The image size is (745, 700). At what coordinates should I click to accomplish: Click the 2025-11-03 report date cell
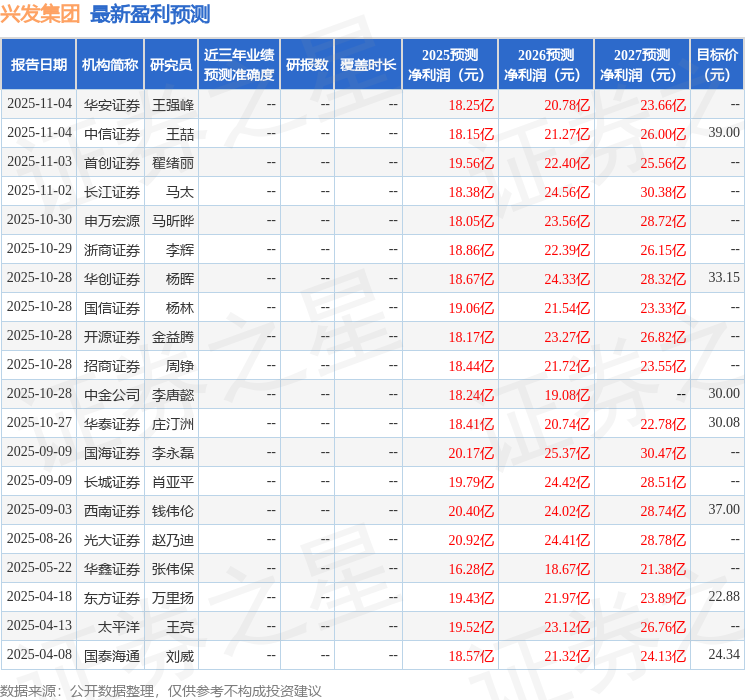(39, 162)
